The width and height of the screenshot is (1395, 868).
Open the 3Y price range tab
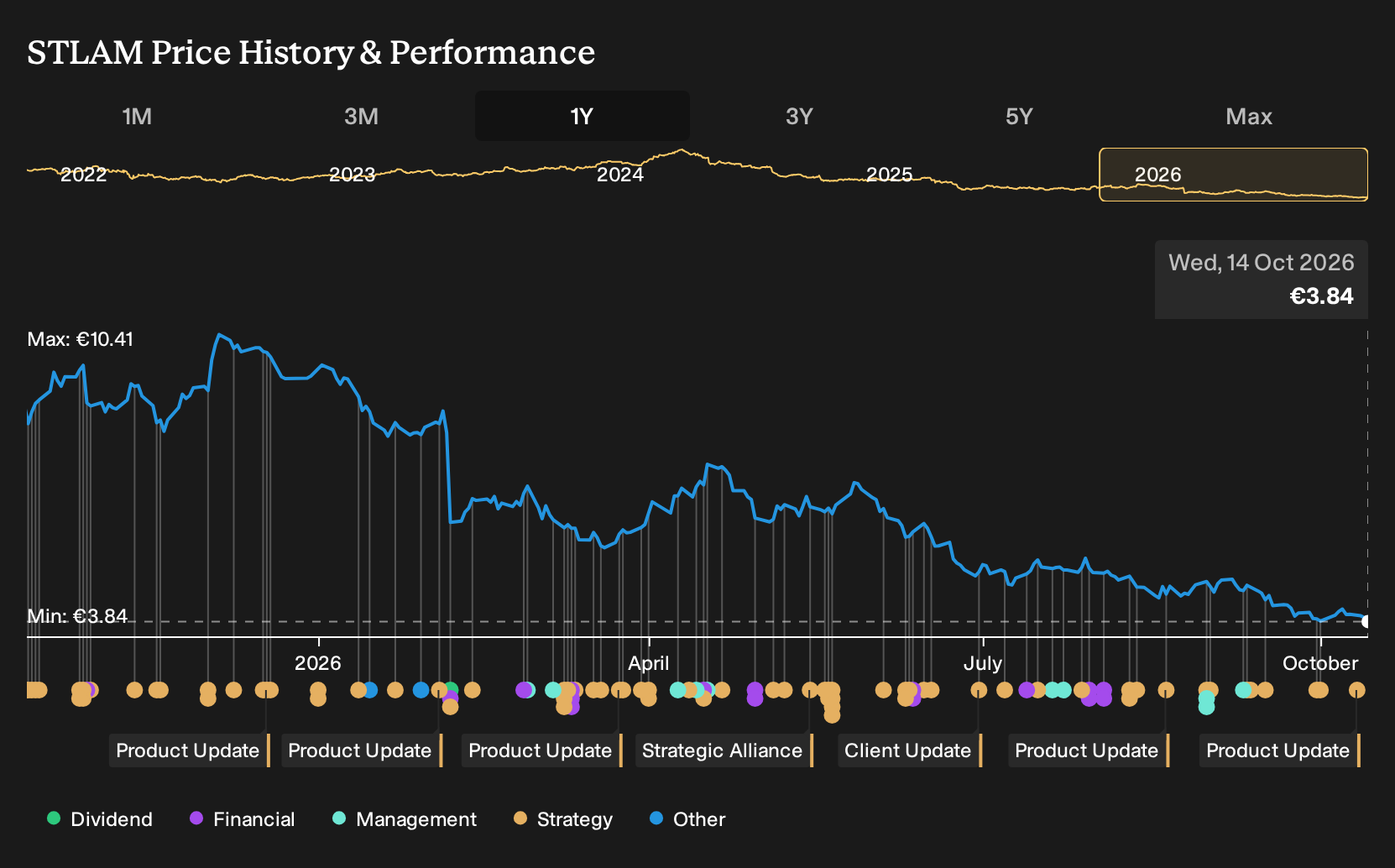799,116
